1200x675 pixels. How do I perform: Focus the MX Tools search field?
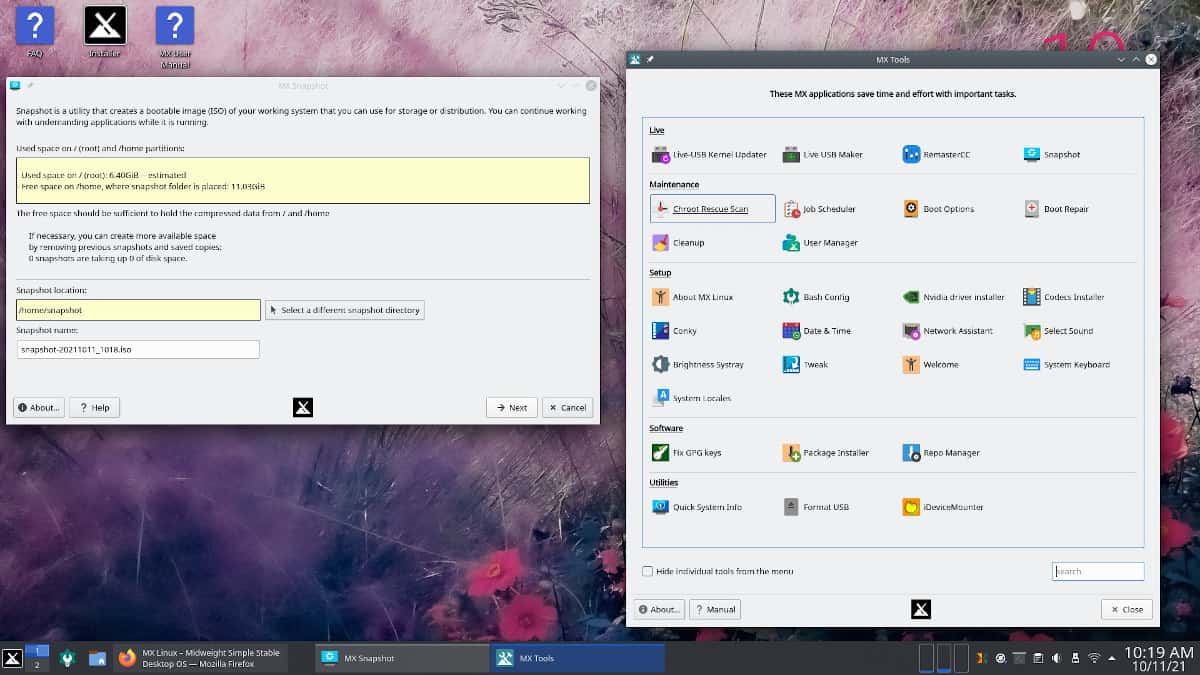pyautogui.click(x=1098, y=571)
